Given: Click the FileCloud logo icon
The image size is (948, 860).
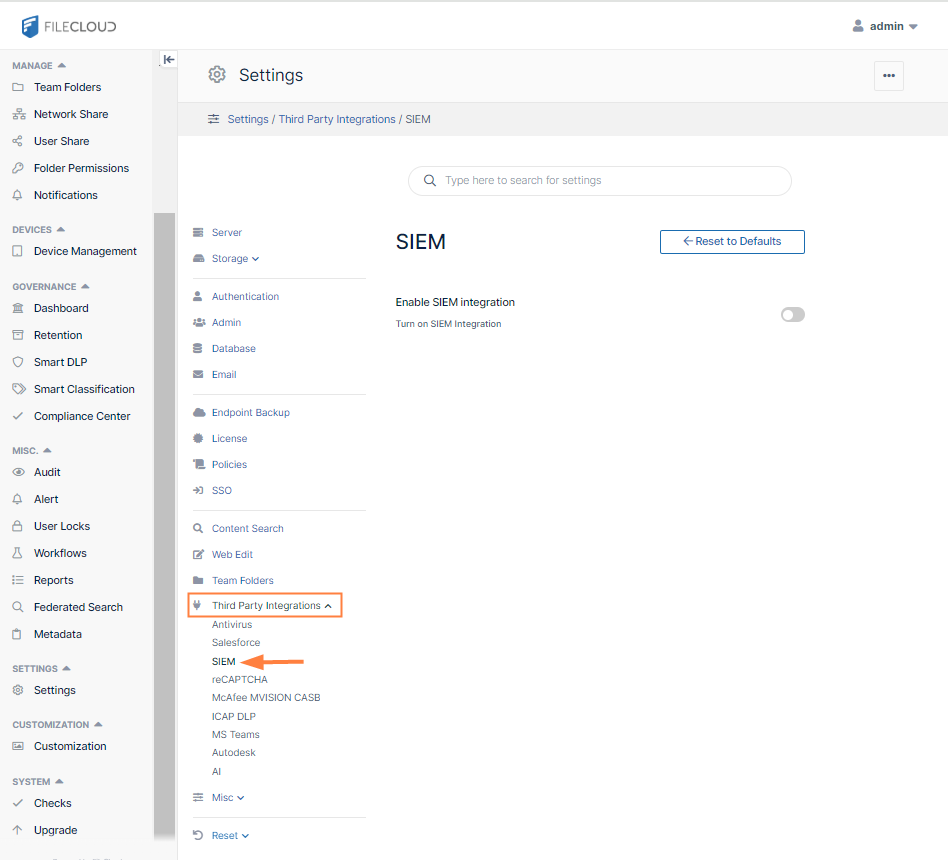Looking at the screenshot, I should 30,26.
